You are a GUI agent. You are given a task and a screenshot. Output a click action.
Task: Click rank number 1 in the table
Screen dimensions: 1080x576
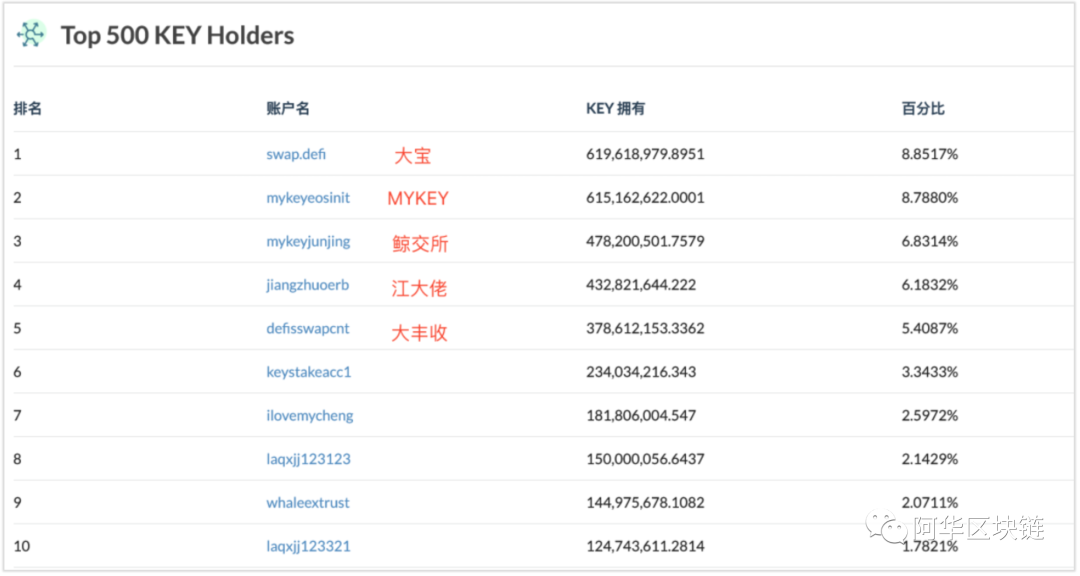pos(17,154)
